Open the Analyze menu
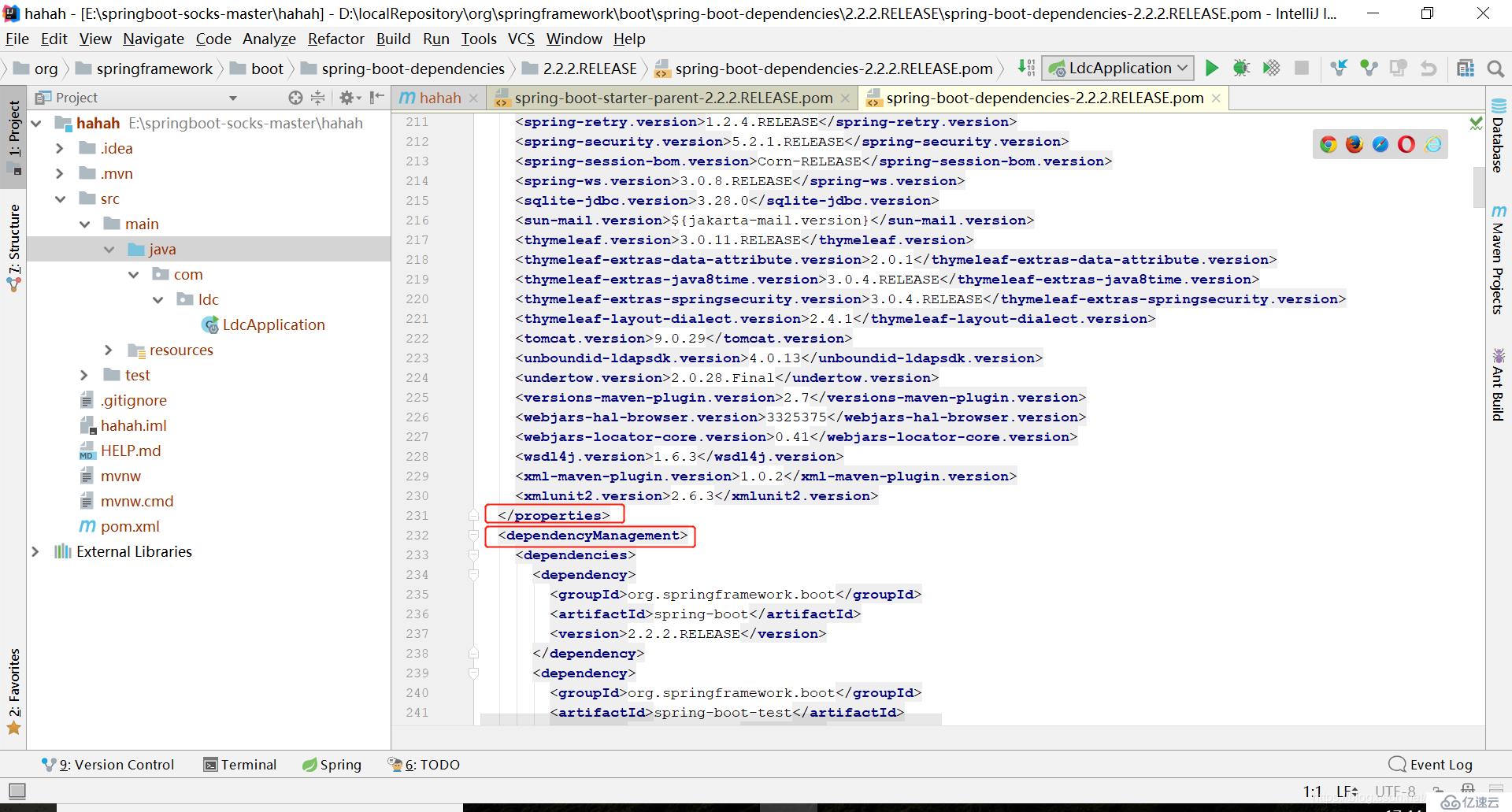1512x812 pixels. click(269, 39)
